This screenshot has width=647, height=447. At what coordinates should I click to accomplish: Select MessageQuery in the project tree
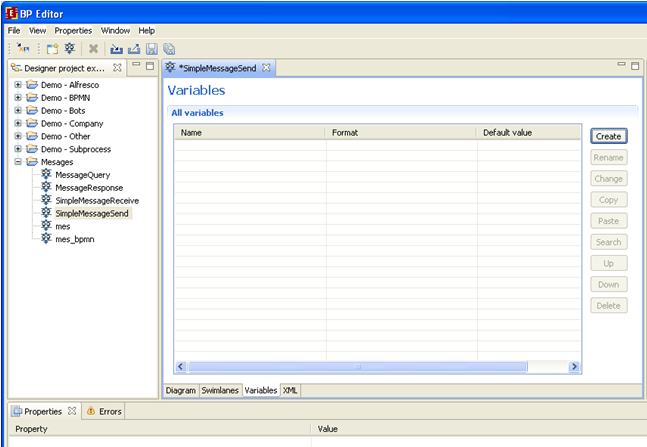82,175
